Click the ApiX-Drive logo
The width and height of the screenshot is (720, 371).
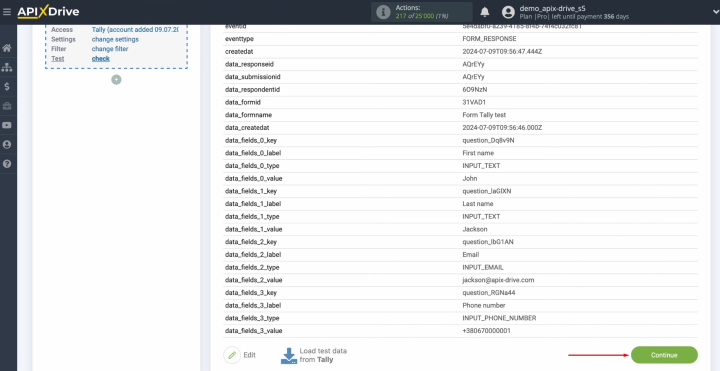[x=48, y=12]
